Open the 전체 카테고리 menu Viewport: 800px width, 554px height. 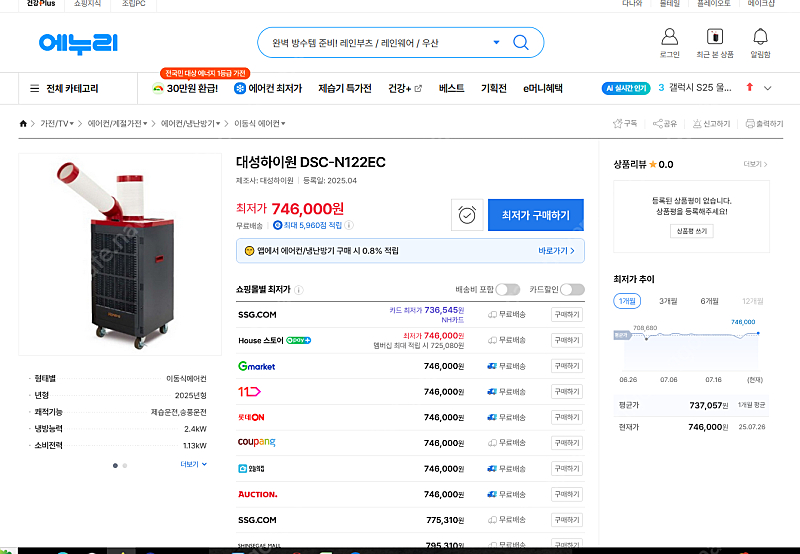point(64,88)
